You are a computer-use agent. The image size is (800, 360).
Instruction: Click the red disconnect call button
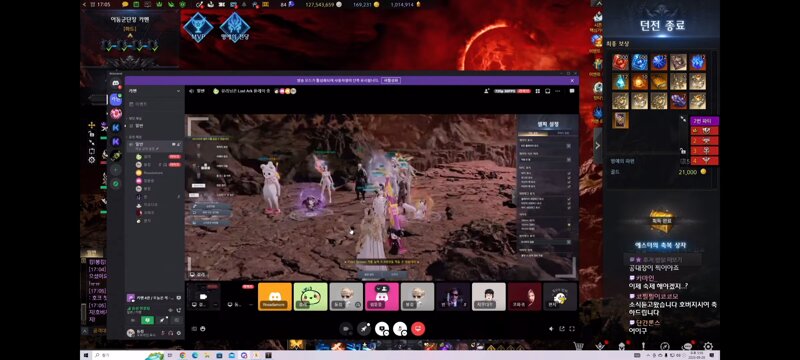[418, 329]
